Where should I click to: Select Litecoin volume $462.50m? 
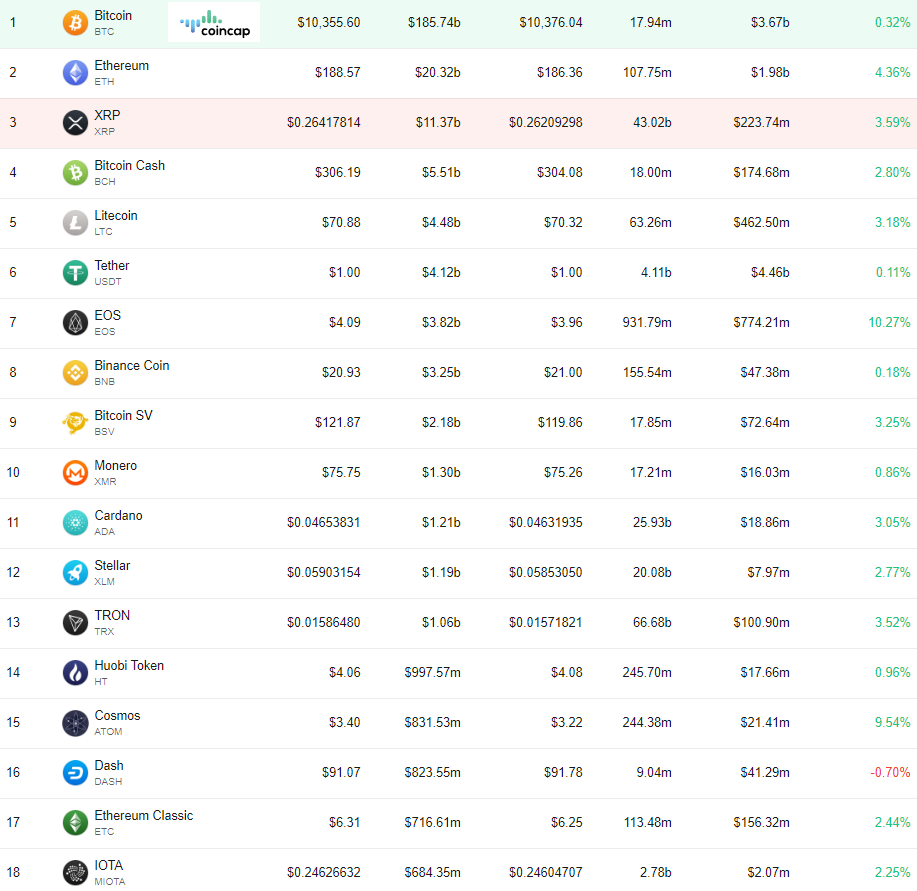pos(761,223)
